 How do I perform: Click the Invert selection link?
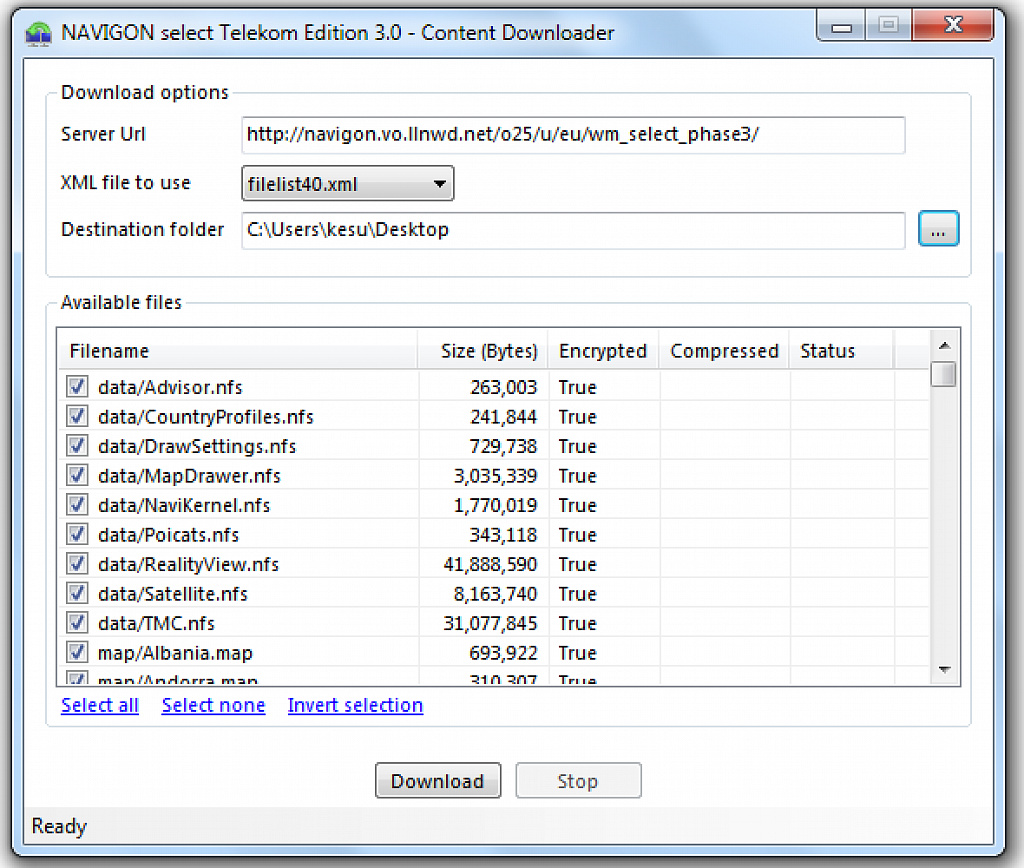(x=355, y=705)
